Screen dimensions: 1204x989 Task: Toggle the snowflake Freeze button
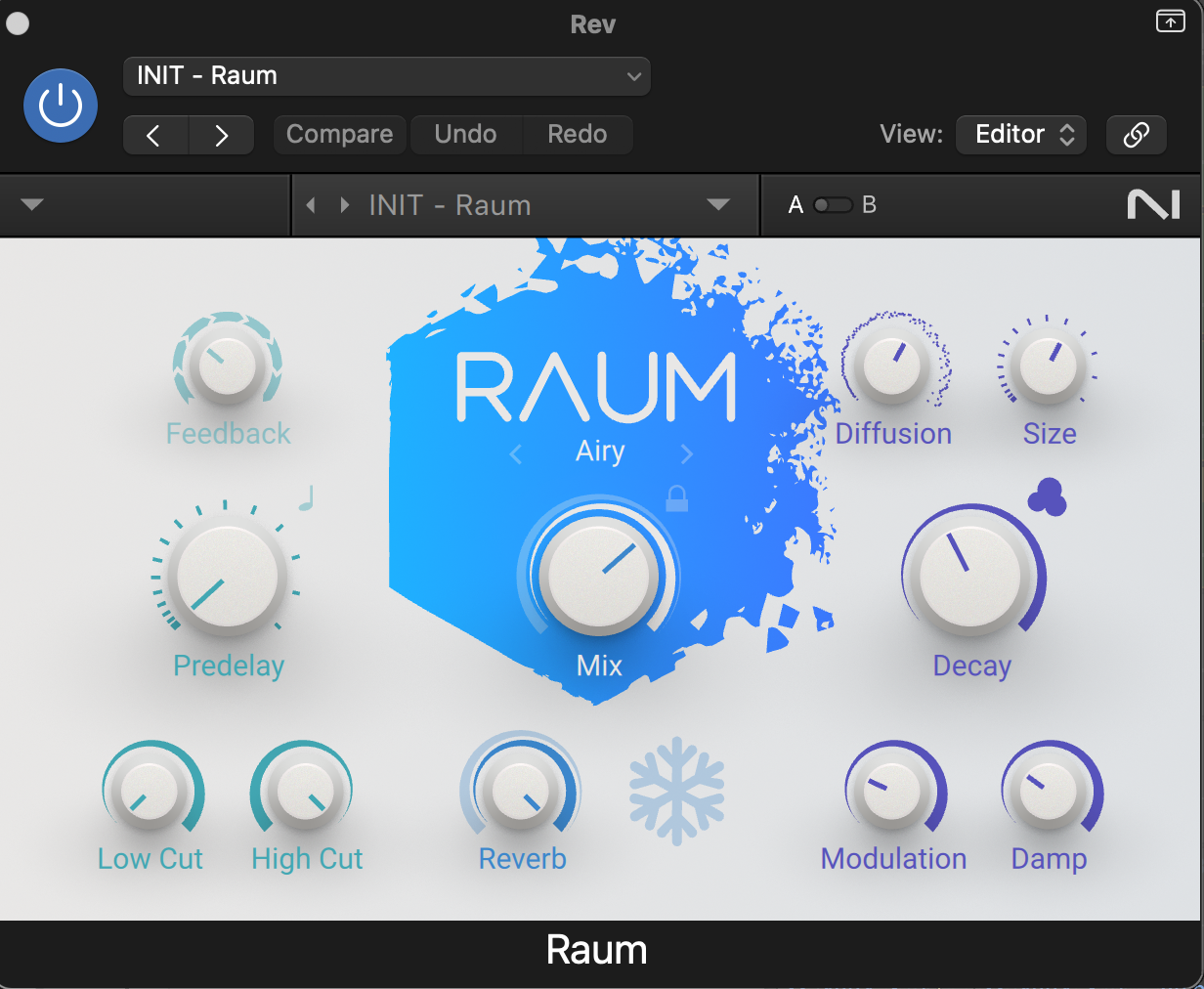click(677, 792)
